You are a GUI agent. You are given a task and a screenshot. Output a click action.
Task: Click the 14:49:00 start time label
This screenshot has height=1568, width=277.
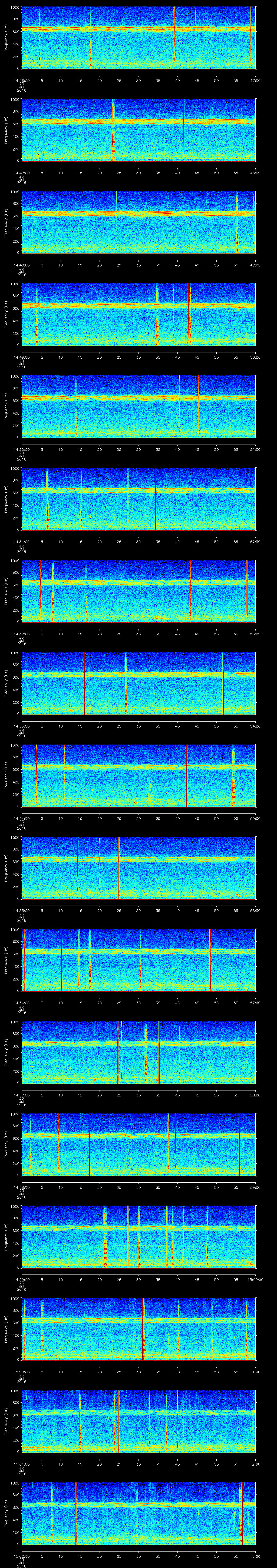(x=22, y=357)
